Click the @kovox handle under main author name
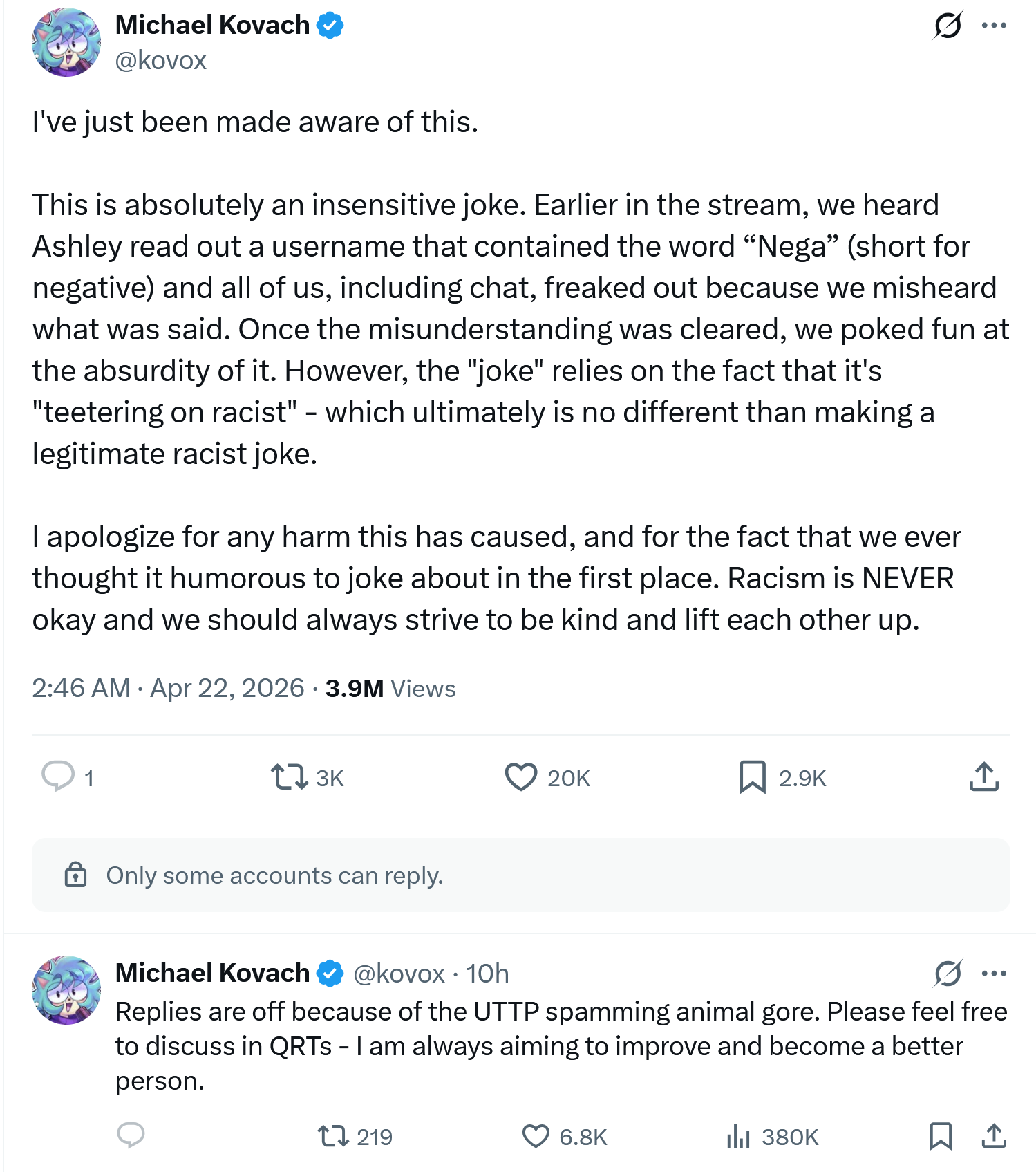The width and height of the screenshot is (1036, 1172). [161, 61]
